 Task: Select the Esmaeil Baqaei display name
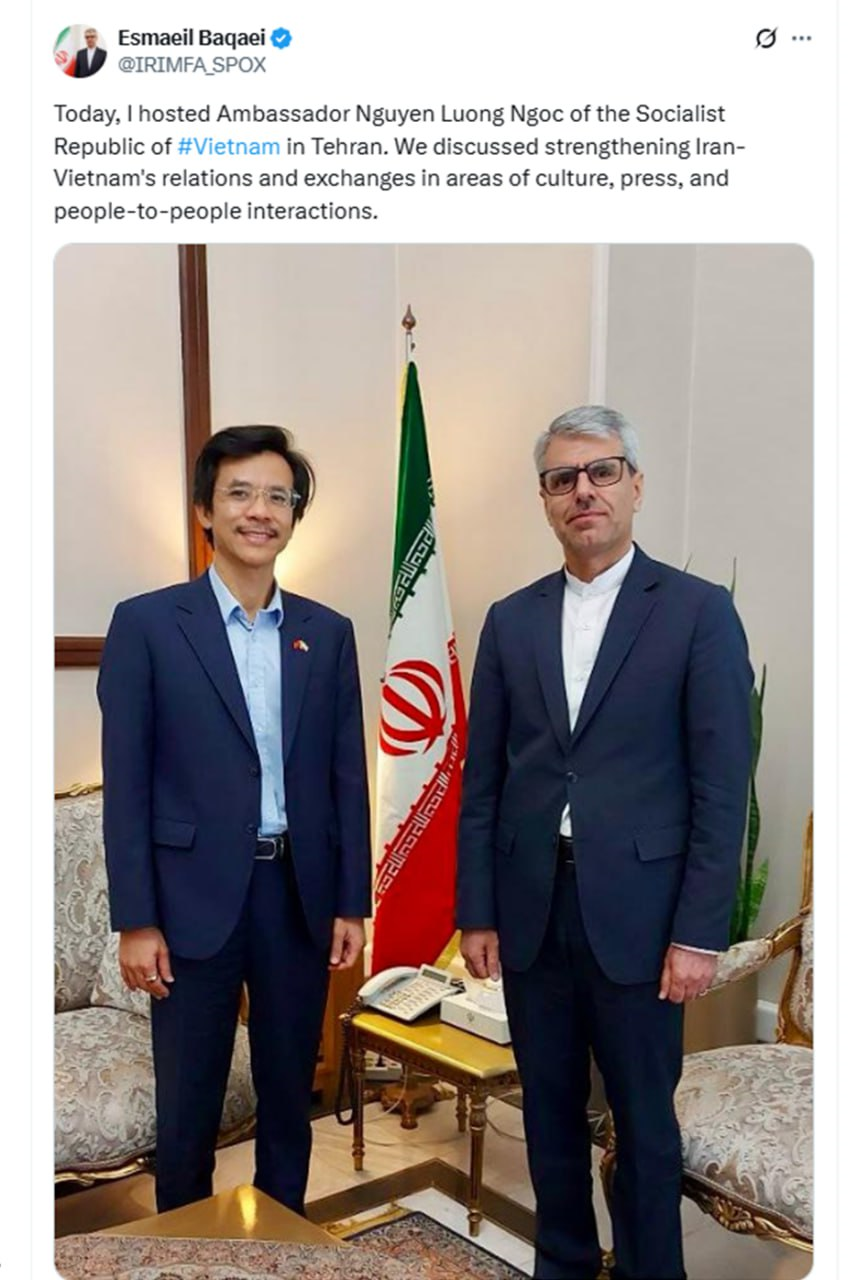tap(192, 38)
